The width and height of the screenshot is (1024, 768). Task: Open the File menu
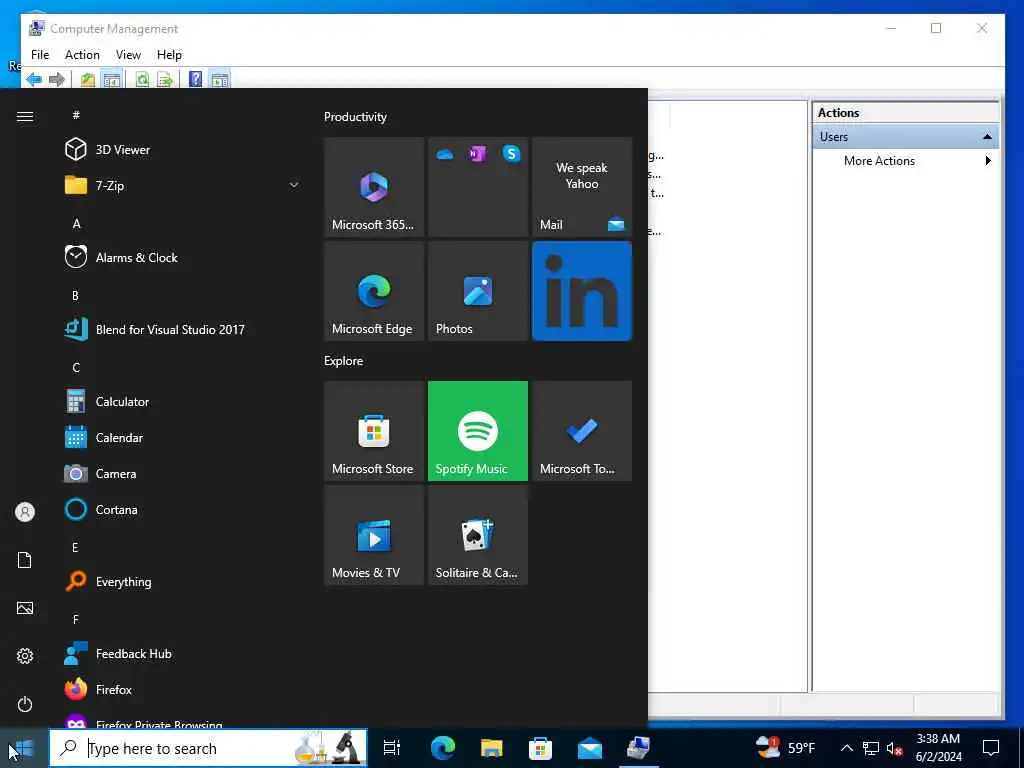[x=40, y=55]
